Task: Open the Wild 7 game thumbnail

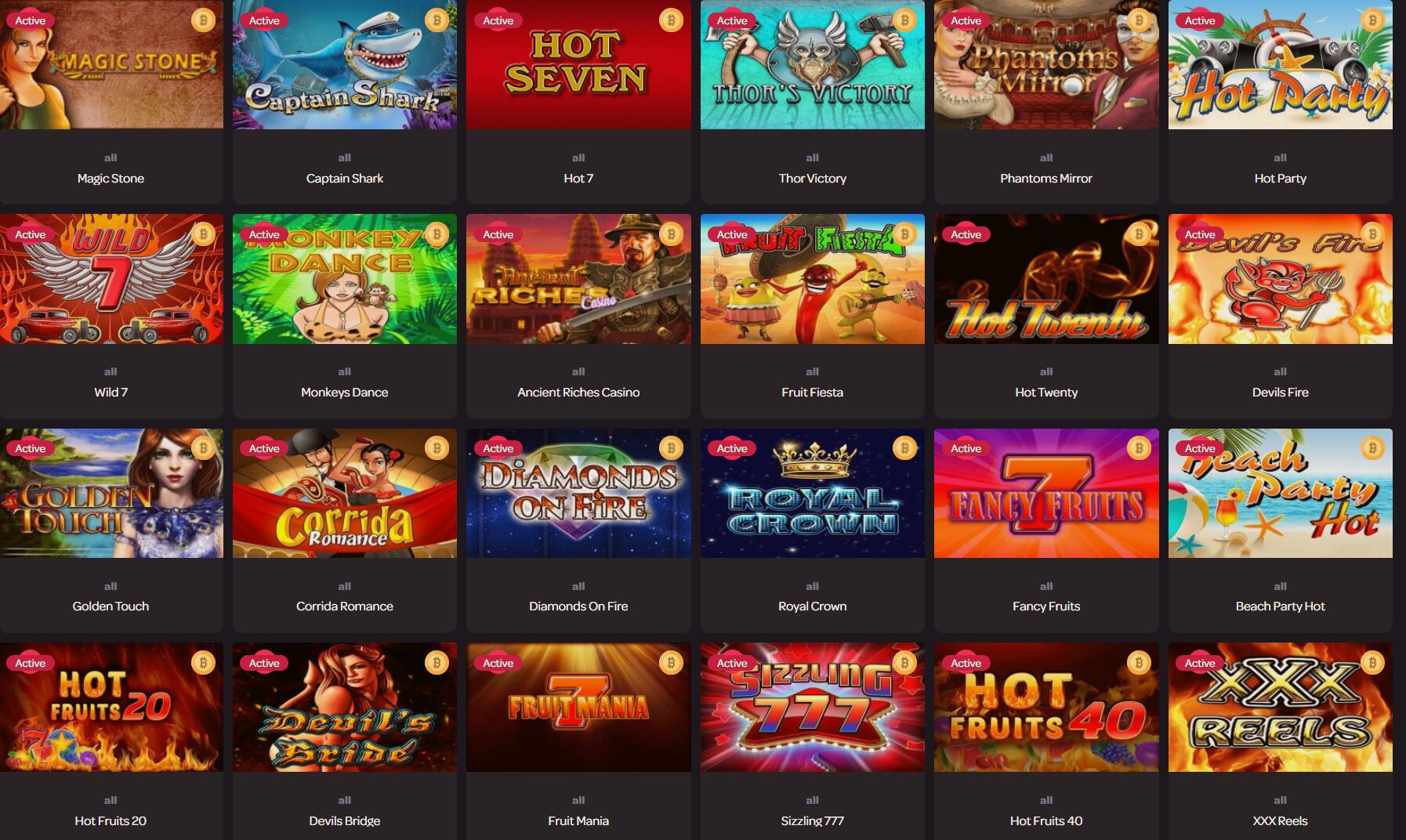Action: [111, 279]
